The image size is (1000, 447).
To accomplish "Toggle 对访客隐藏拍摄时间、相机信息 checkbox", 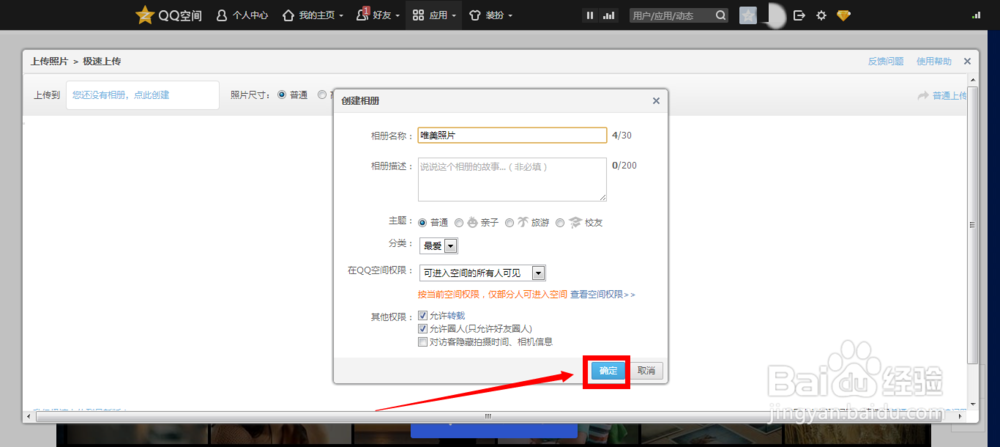I will pos(422,342).
